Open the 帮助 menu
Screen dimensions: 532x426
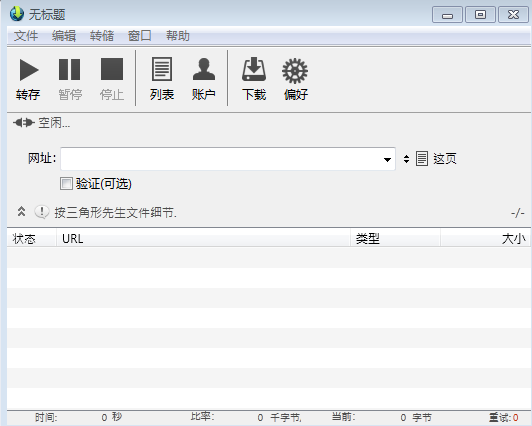[x=177, y=36]
